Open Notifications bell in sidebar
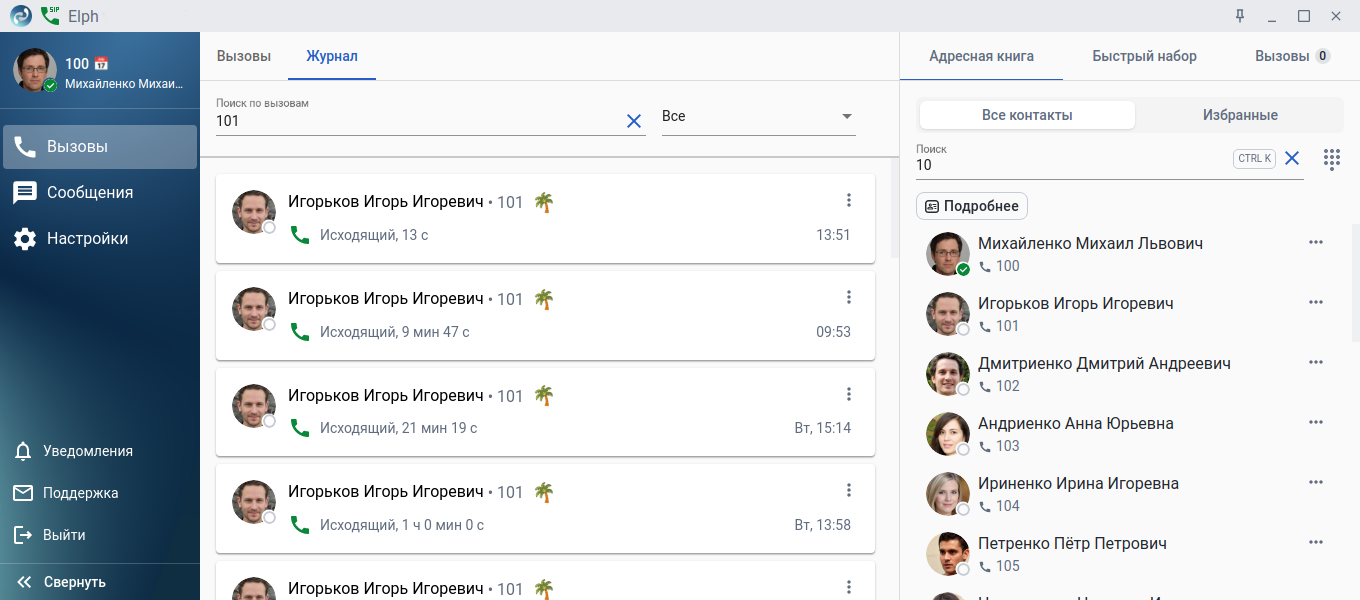Viewport: 1360px width, 600px height. coord(23,451)
